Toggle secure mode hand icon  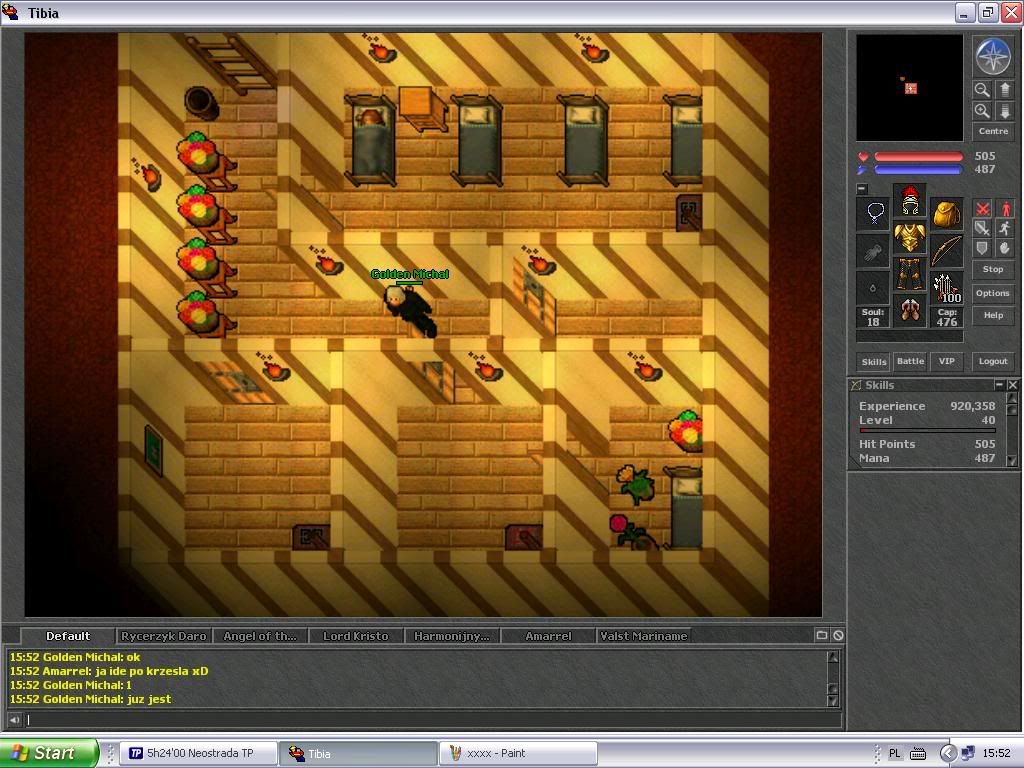[x=1005, y=248]
